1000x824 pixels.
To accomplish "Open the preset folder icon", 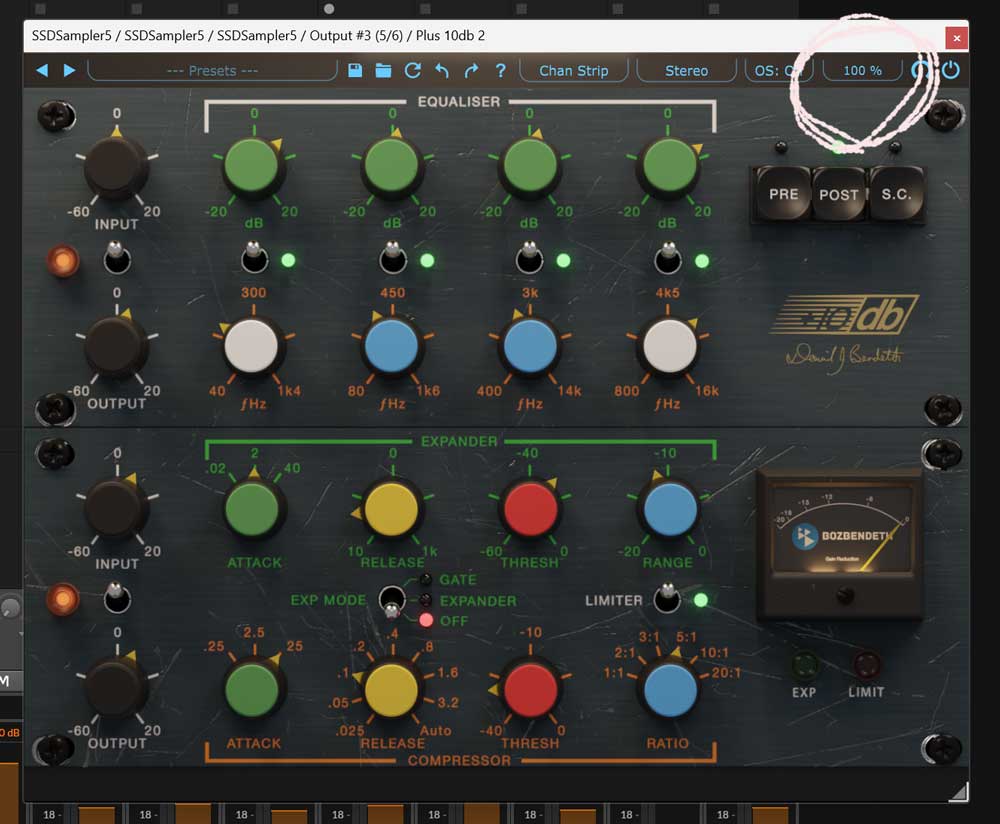I will point(383,70).
